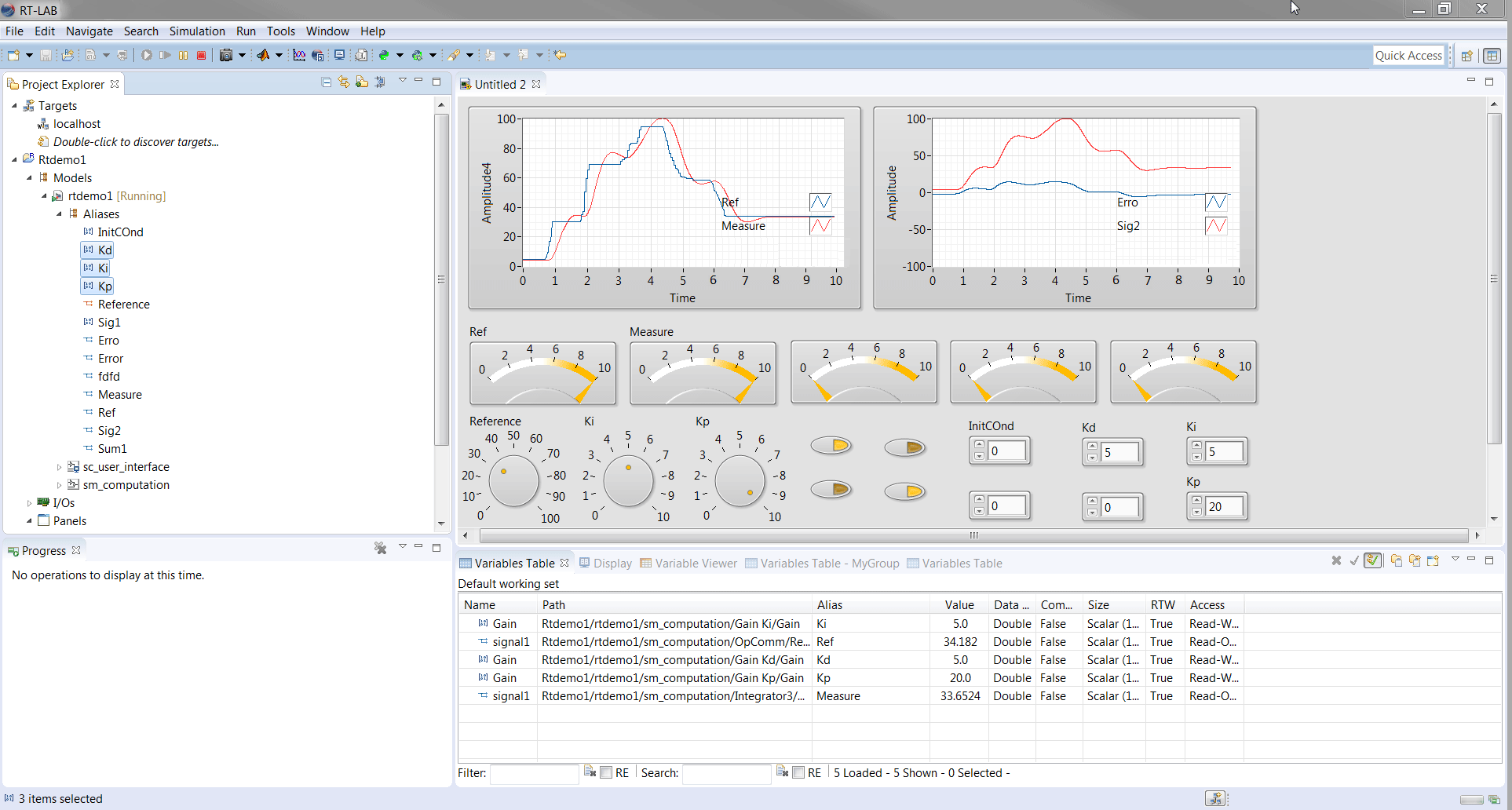The width and height of the screenshot is (1512, 810).
Task: Click the green play execute model icon
Action: tap(146, 55)
